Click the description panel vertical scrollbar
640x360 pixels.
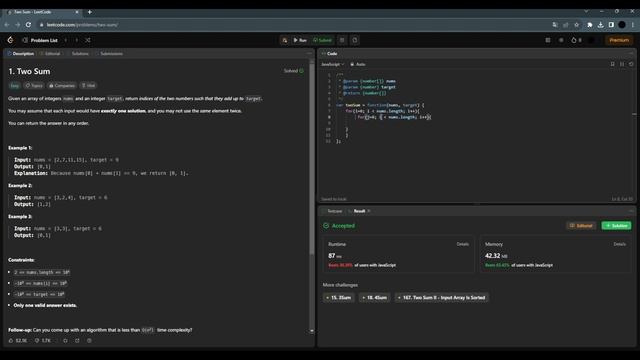point(312,159)
